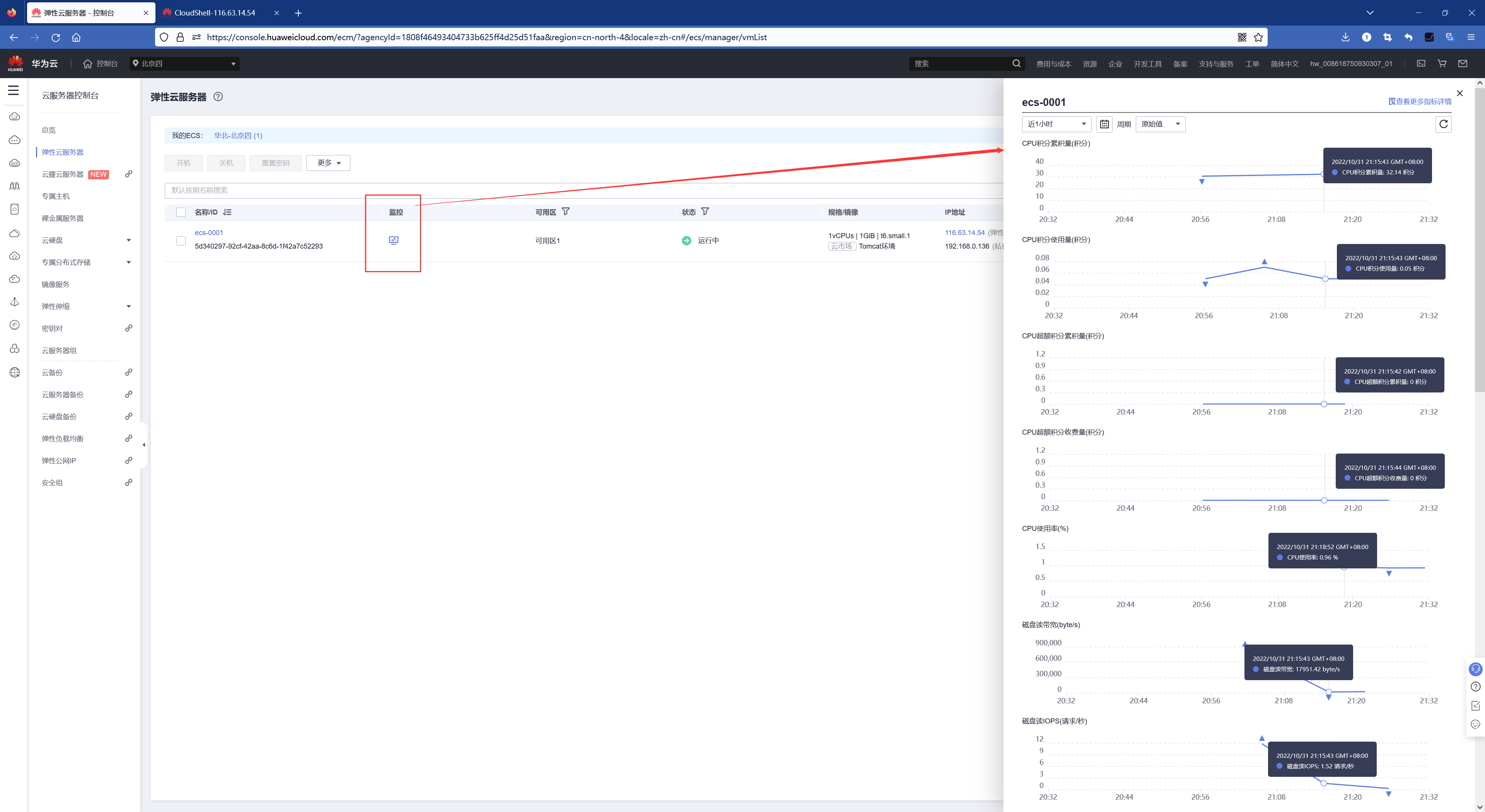Open the 原始值 period dropdown
Screen dimensions: 1485x812
click(x=1160, y=124)
